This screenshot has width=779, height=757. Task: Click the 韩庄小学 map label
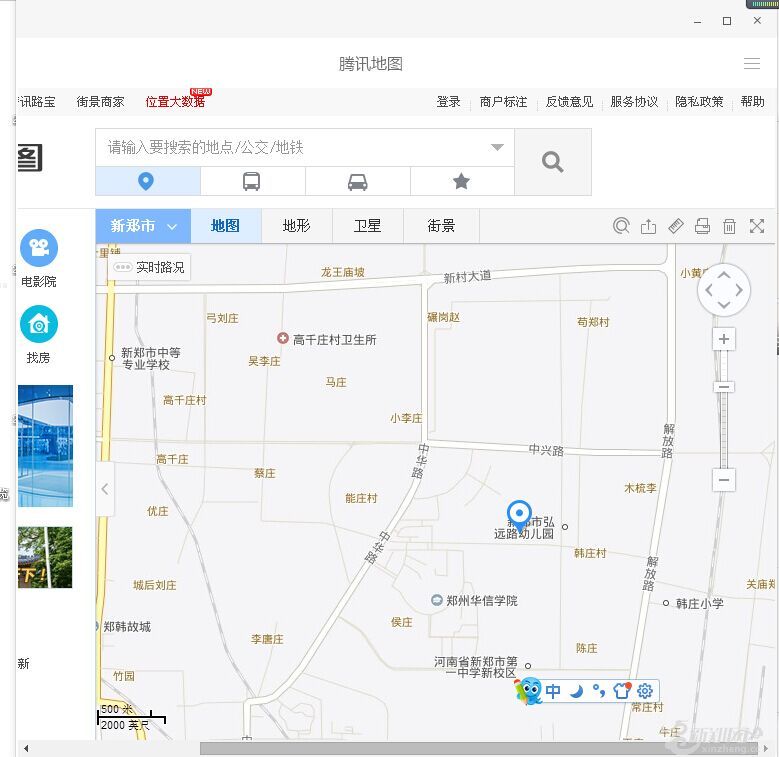click(x=700, y=604)
